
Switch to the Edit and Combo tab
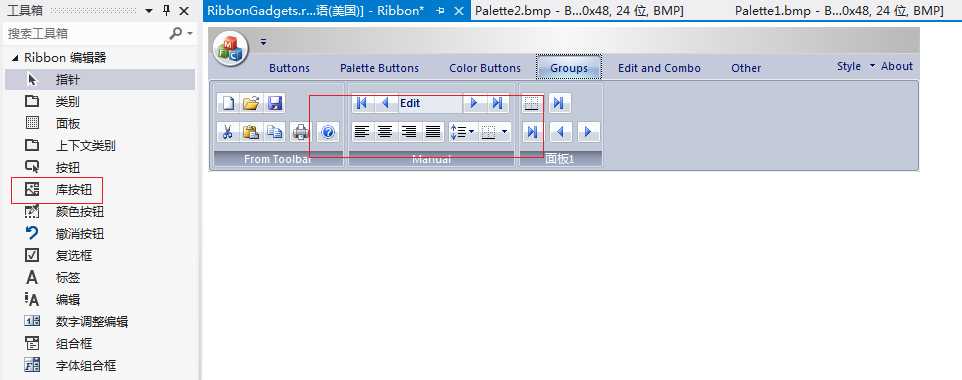(x=659, y=68)
